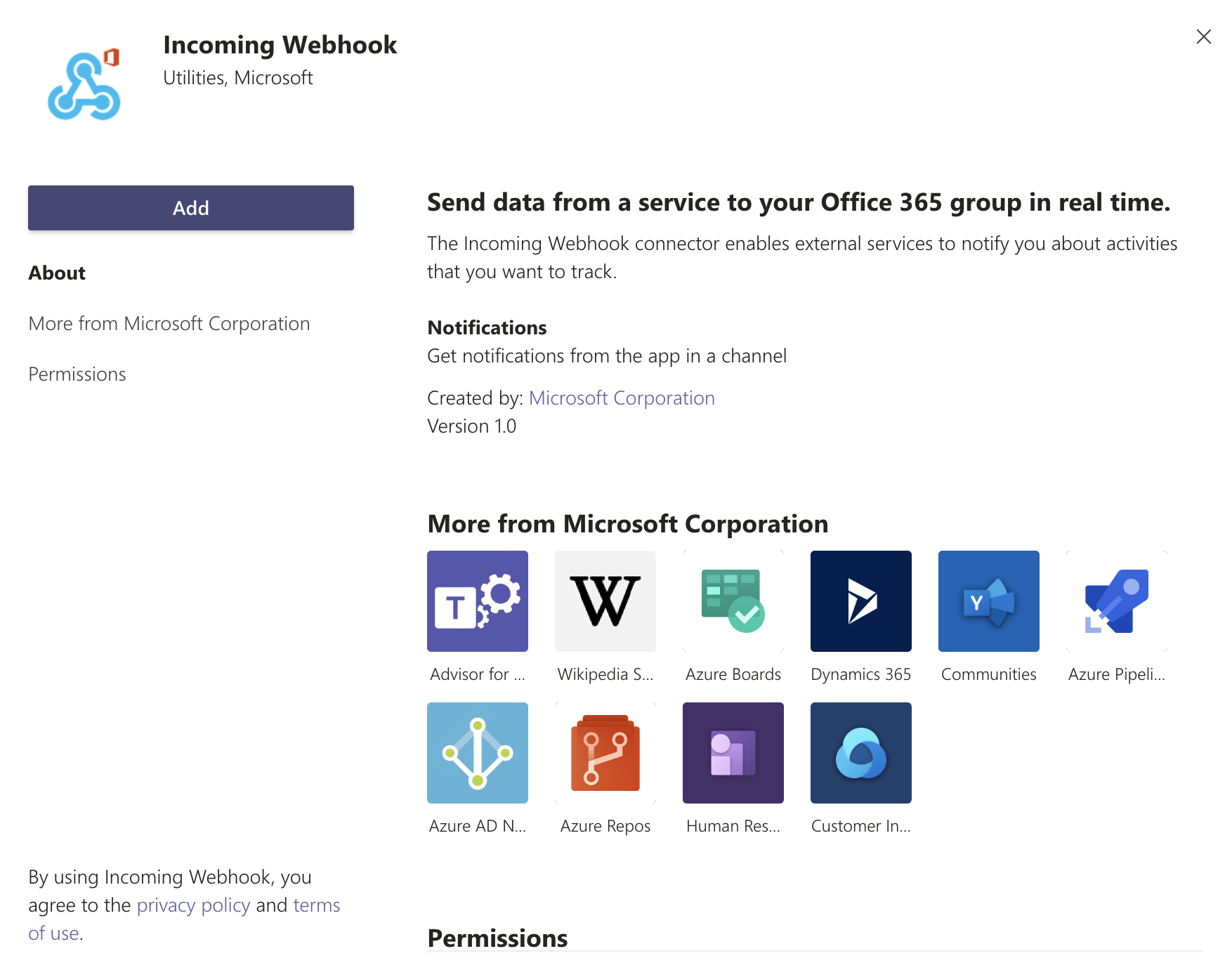
Task: Open the Advisor for Teams app icon
Action: (478, 601)
